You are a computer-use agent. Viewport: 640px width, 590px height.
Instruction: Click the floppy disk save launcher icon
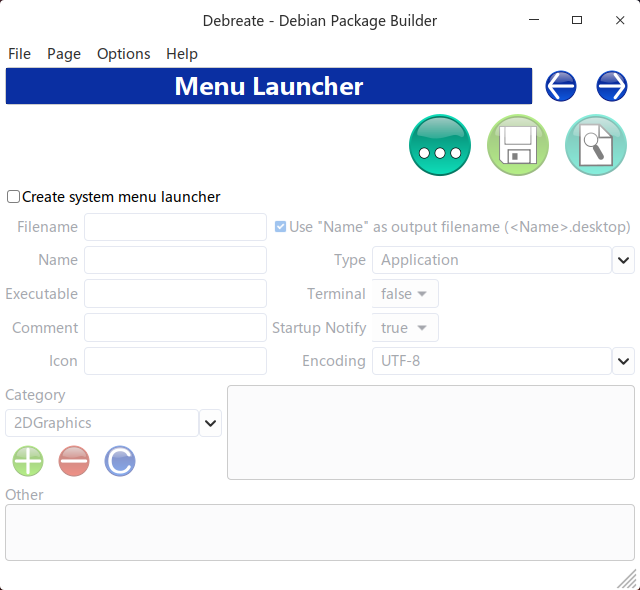click(x=518, y=145)
